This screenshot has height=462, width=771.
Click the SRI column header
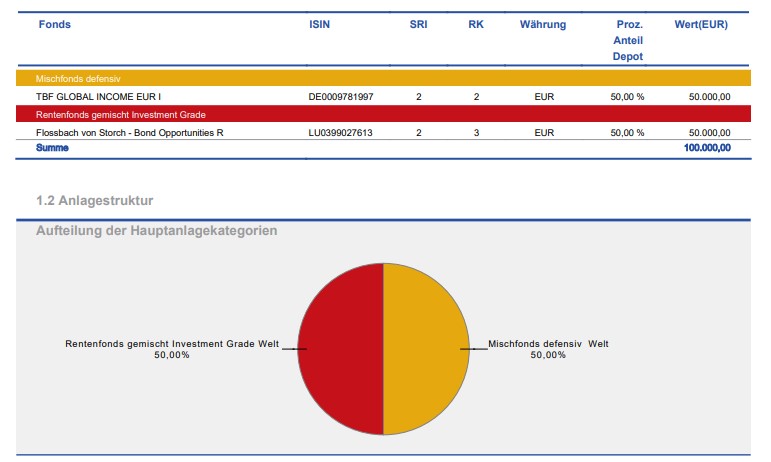[x=418, y=24]
